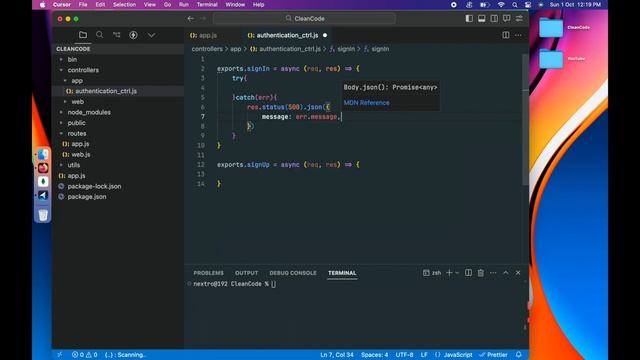Toggle the secondary sidebar layout icon
The image size is (640, 360).
click(x=494, y=18)
